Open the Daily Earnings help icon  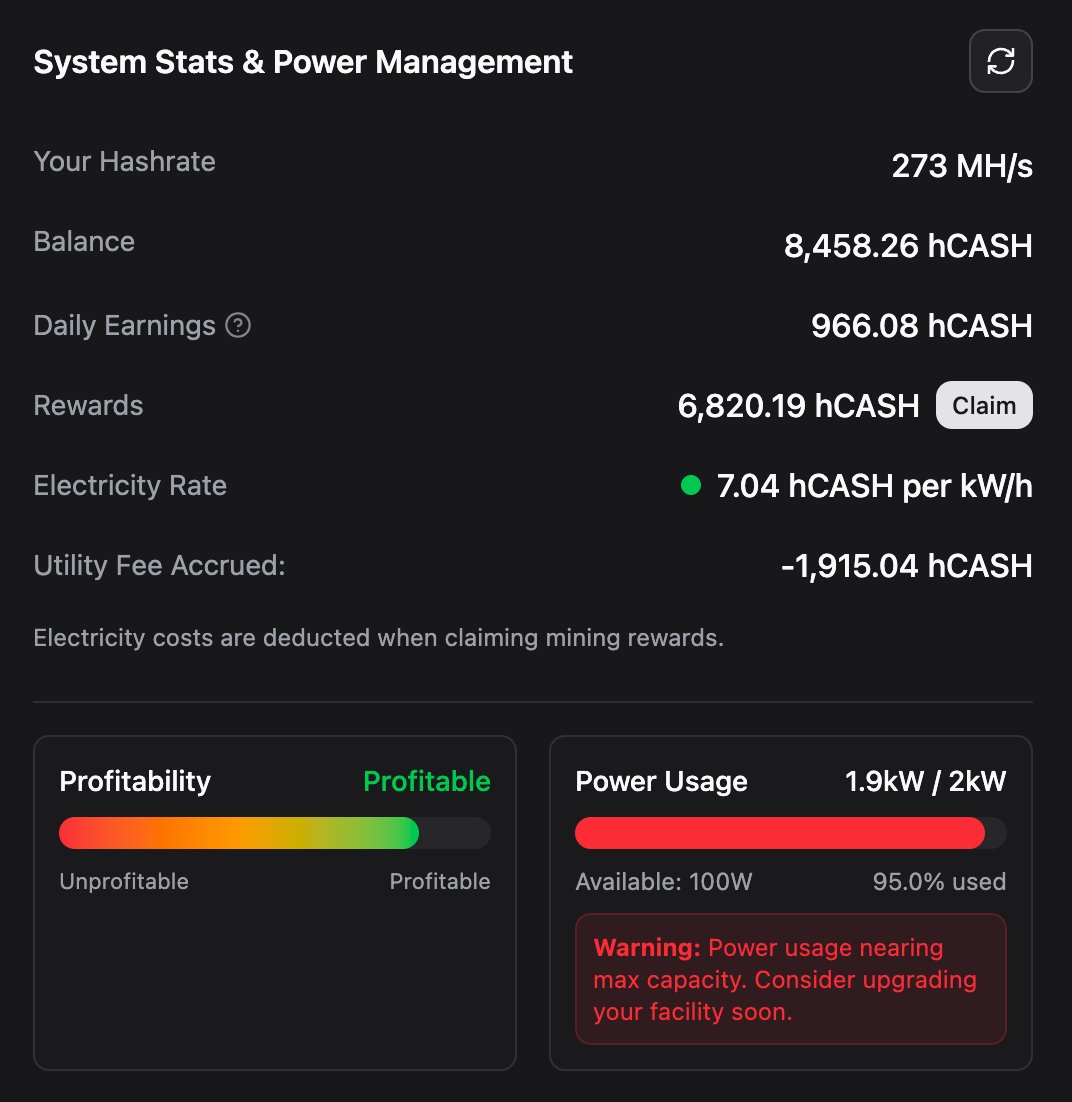click(x=238, y=325)
